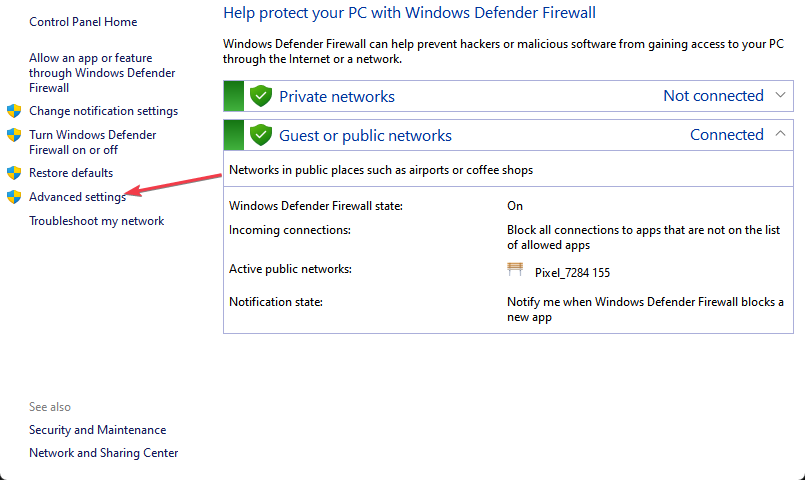The height and width of the screenshot is (480, 805).
Task: Collapse the Guest or public networks chevron
Action: coord(782,134)
